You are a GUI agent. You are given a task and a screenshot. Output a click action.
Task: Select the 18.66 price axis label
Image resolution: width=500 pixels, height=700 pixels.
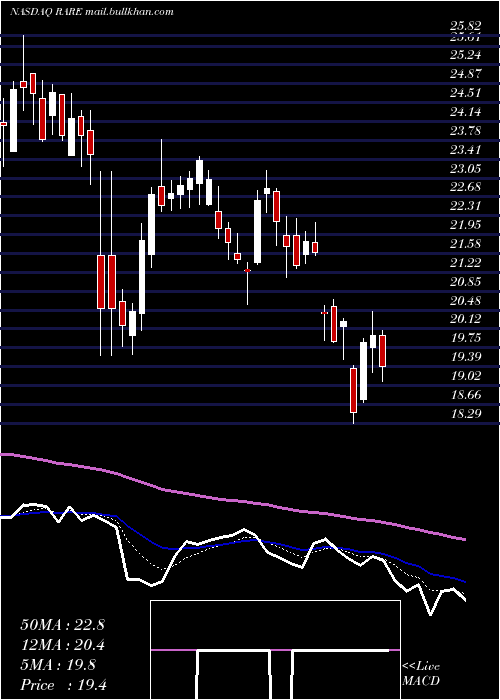(x=466, y=395)
